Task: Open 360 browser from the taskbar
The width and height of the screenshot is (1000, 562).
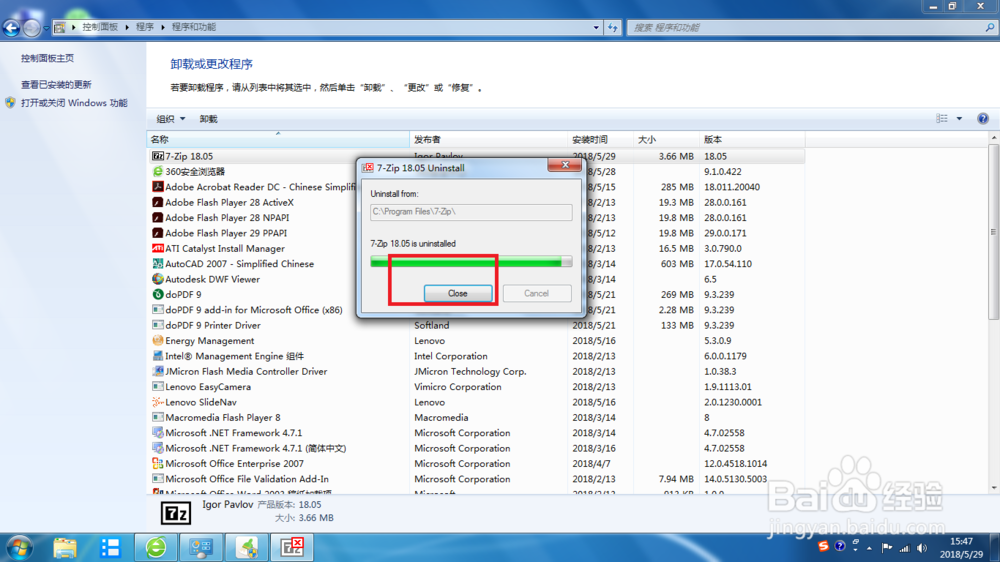Action: point(156,547)
